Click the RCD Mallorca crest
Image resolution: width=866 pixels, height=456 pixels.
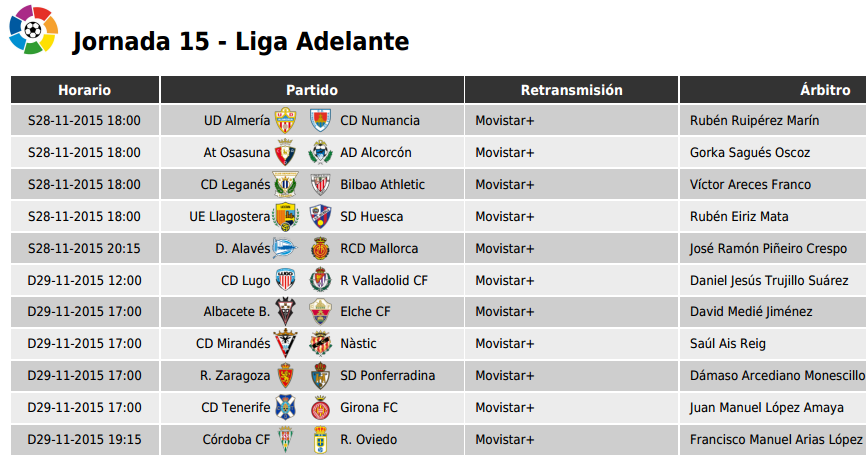pyautogui.click(x=320, y=248)
